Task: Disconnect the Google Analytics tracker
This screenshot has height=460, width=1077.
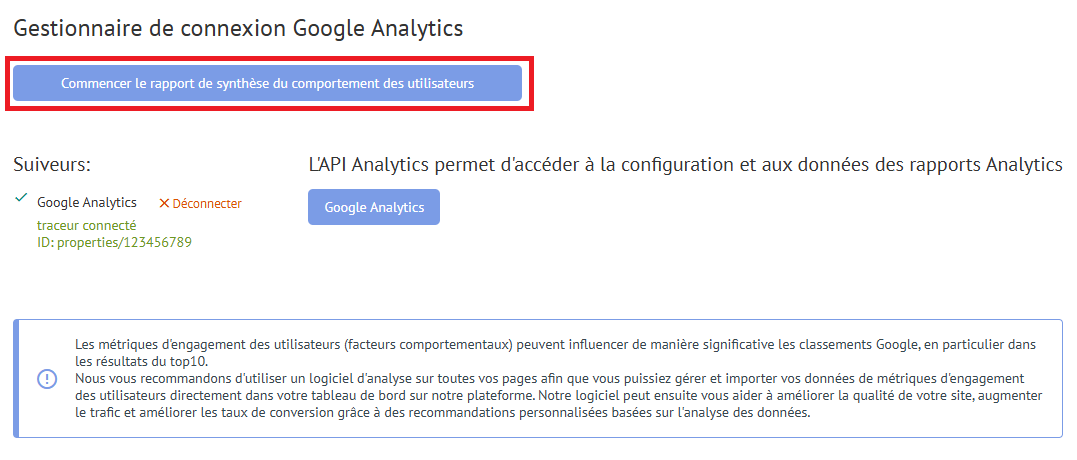Action: tap(200, 203)
